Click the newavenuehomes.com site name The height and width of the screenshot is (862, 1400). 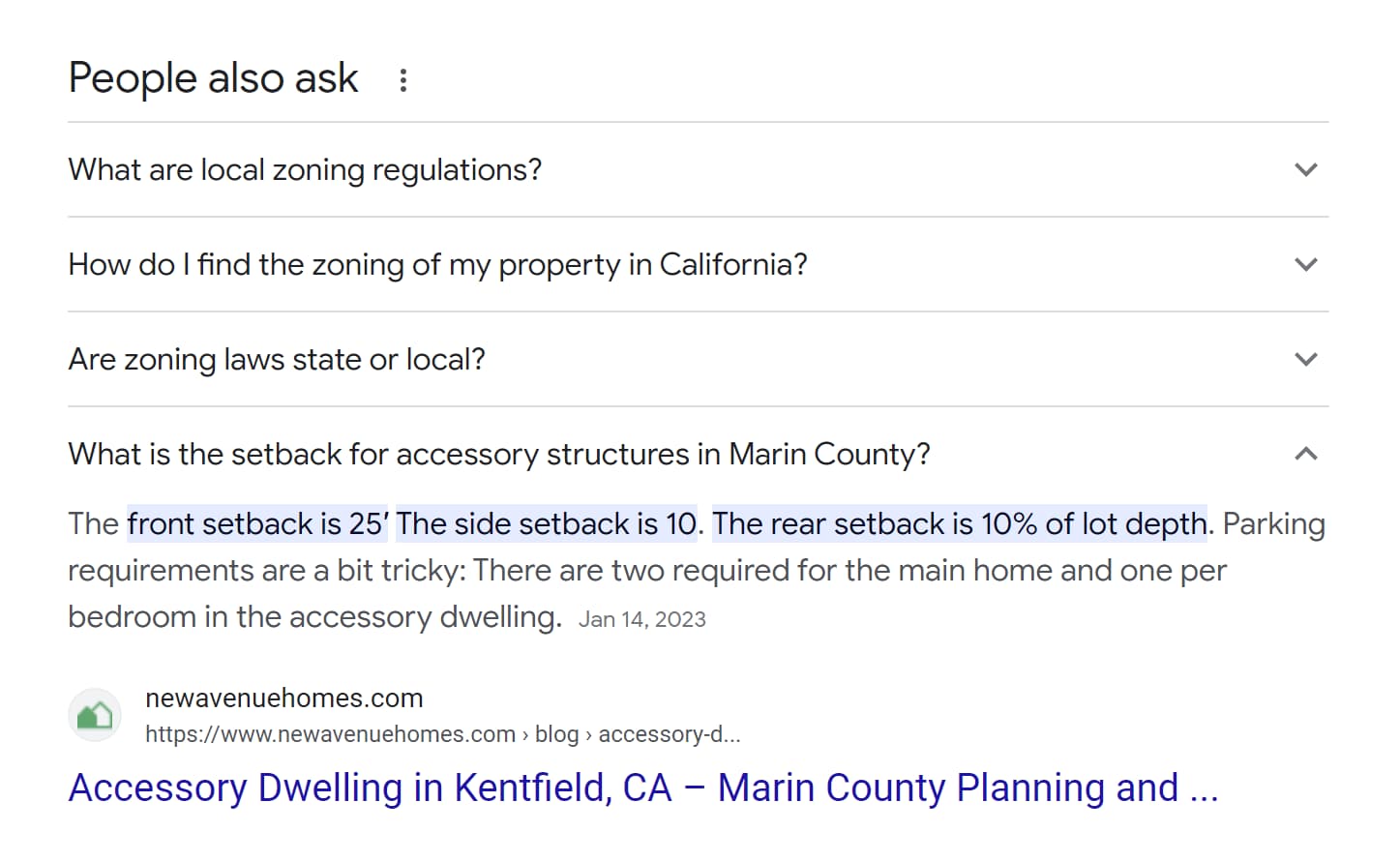coord(283,699)
